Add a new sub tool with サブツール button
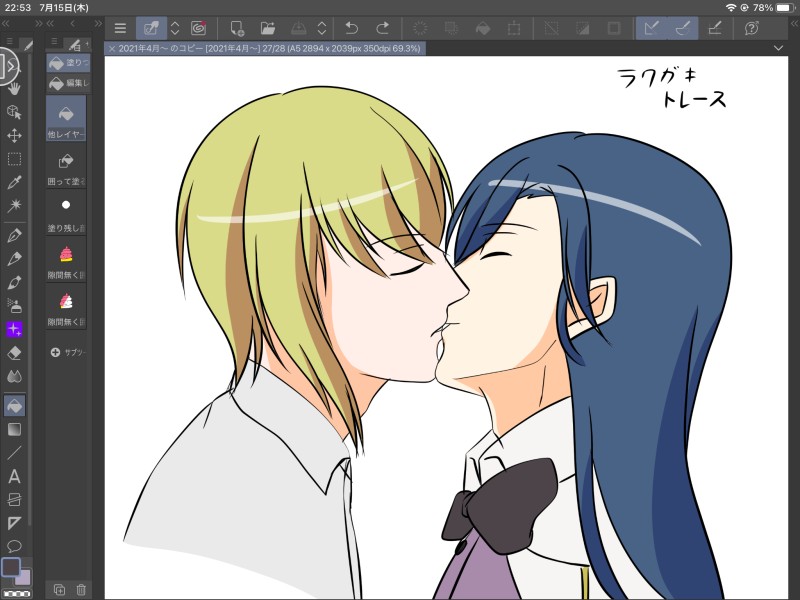The height and width of the screenshot is (600, 800). 68,352
